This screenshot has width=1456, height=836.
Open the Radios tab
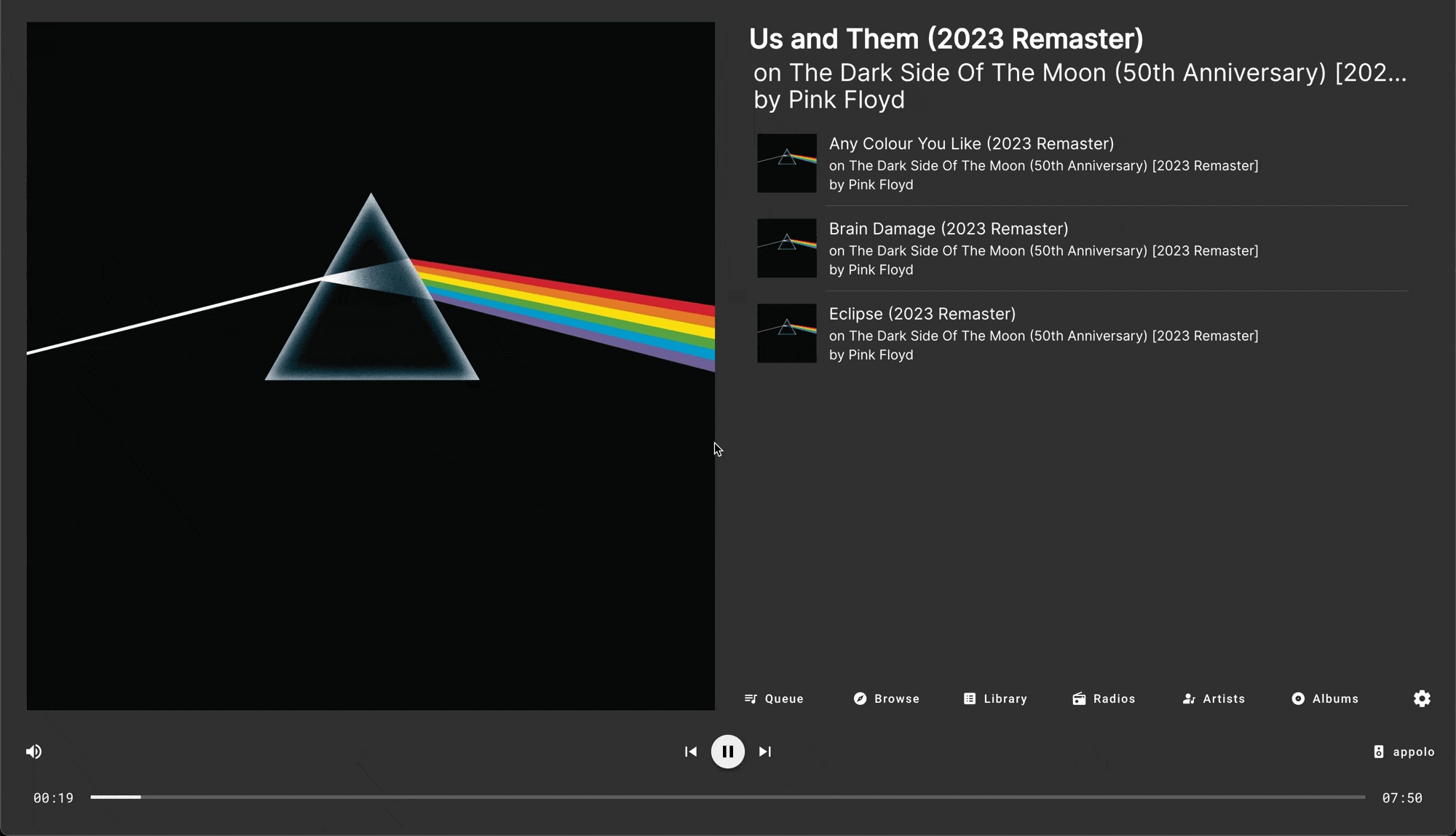pos(1104,698)
